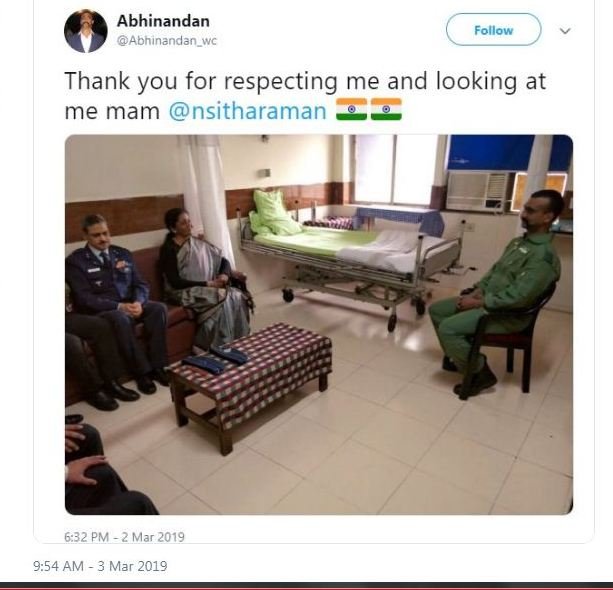Click the checkered table in the photo
The image size is (613, 590).
point(251,383)
